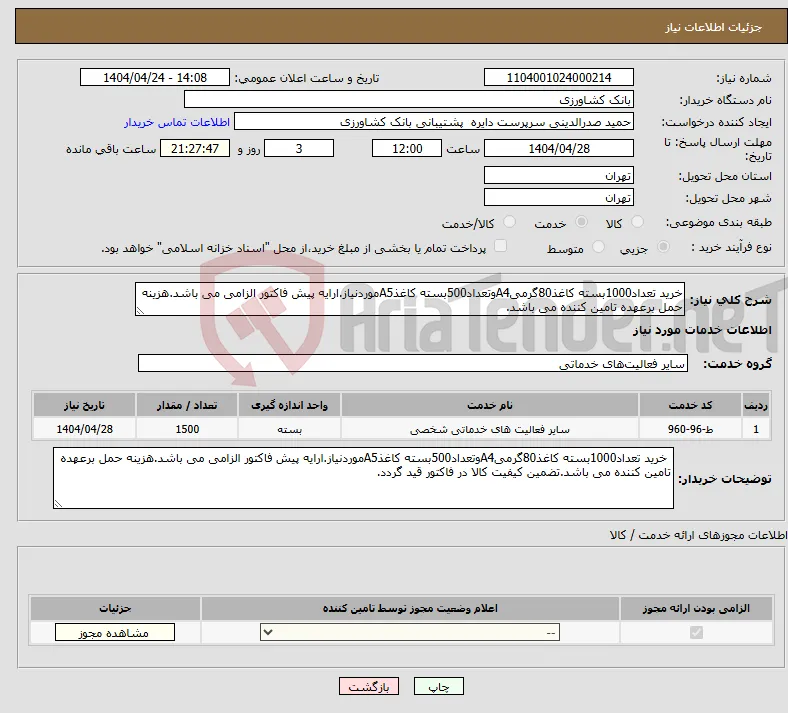Open the permit status dropdown
The width and height of the screenshot is (788, 713).
410,632
